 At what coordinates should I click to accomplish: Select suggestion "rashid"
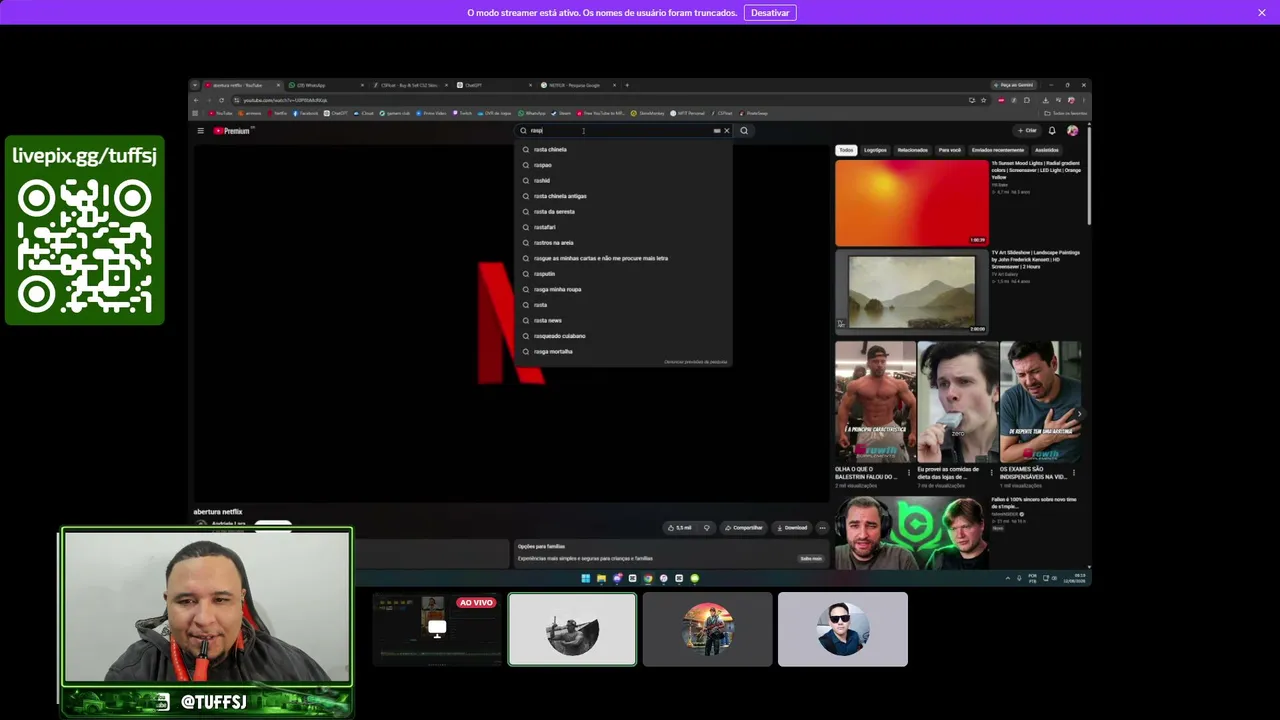coord(623,181)
